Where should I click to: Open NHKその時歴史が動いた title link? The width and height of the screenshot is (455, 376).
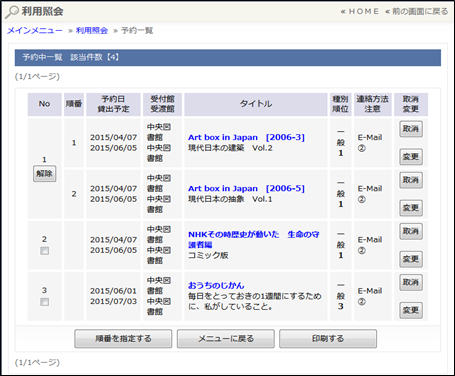coord(254,239)
